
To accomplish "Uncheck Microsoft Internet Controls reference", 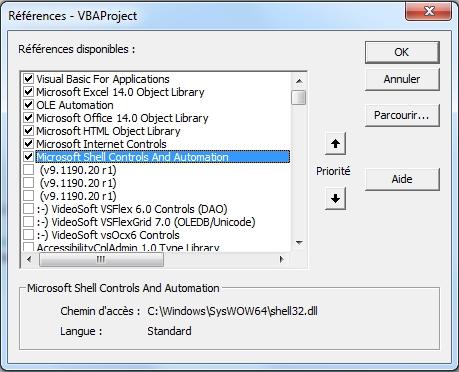I will coord(28,144).
